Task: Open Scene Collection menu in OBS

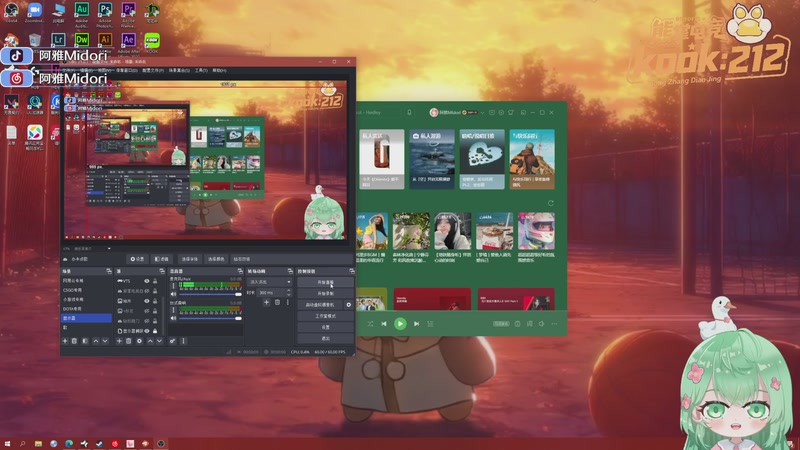Action: point(180,70)
